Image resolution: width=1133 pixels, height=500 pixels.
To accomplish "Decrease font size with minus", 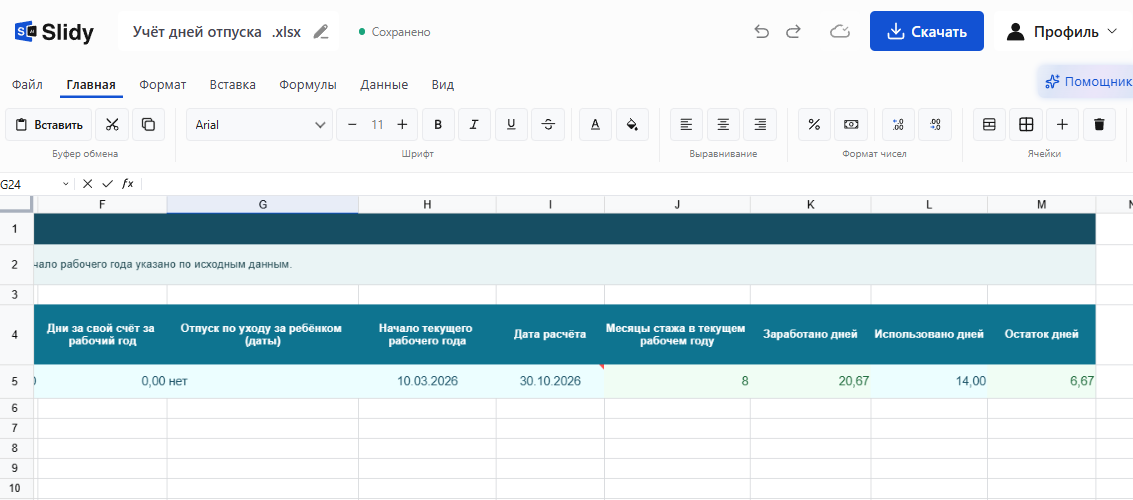I will pos(352,124).
